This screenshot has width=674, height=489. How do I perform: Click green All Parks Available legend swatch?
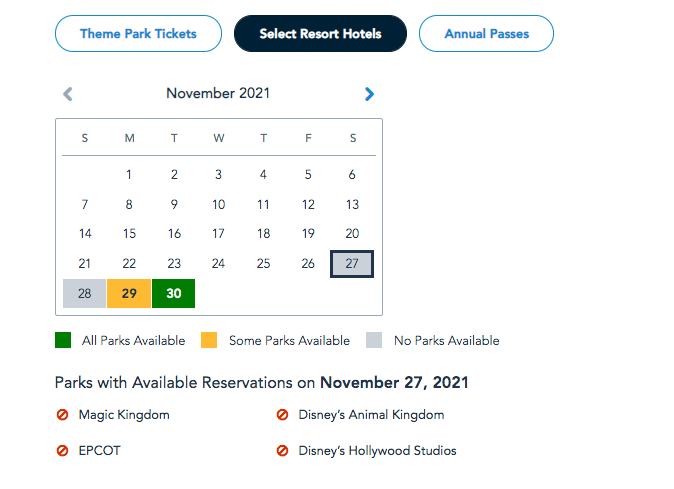63,340
